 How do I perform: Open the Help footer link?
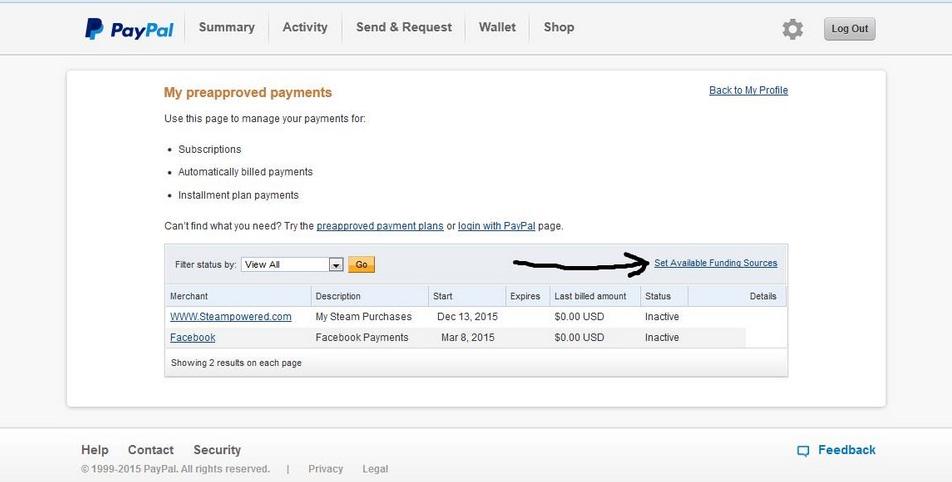pyautogui.click(x=95, y=450)
